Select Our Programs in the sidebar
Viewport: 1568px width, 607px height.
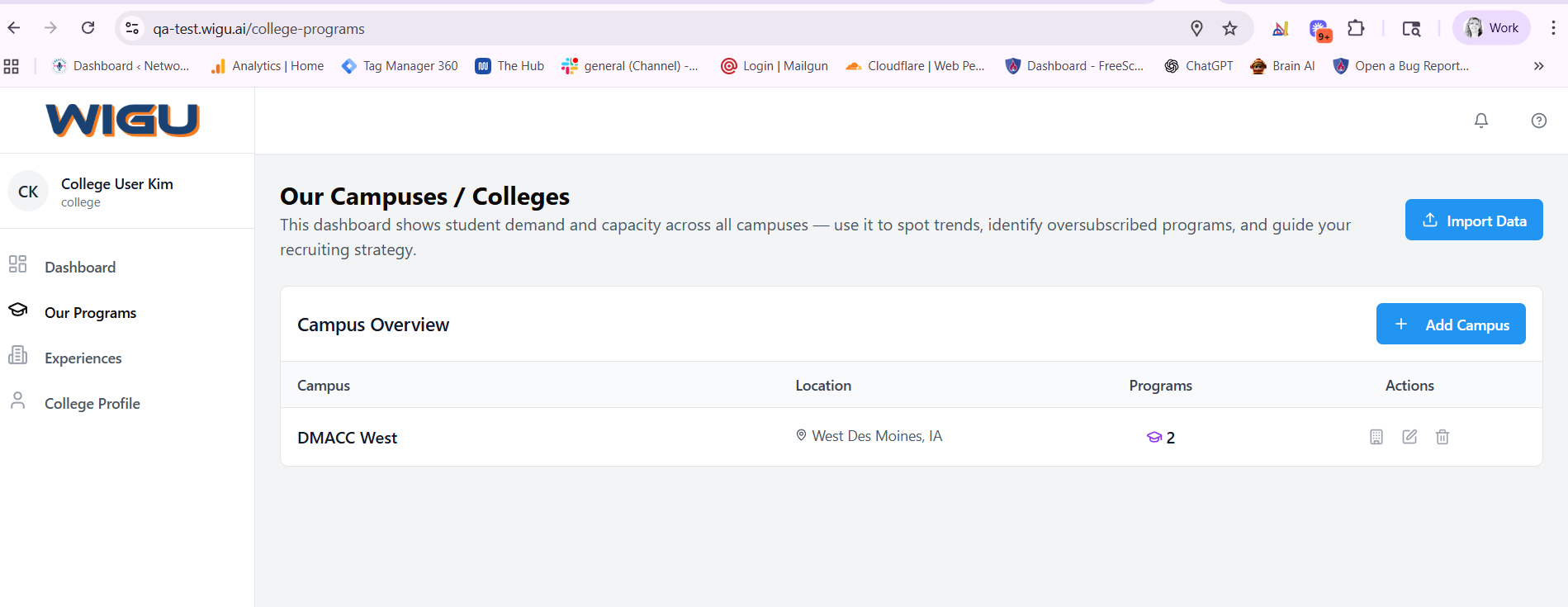click(90, 313)
